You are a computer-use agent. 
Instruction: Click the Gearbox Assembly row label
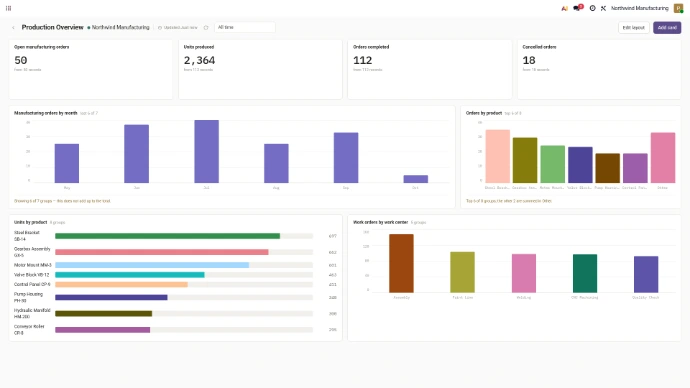32,252
